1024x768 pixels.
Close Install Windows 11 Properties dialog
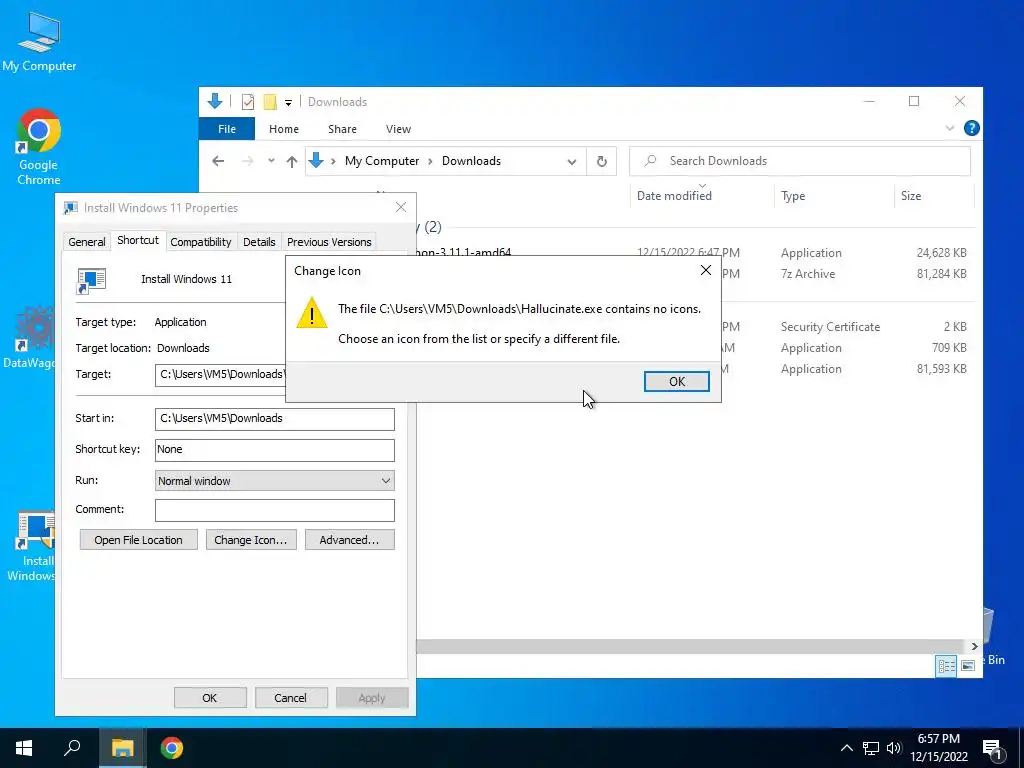401,207
